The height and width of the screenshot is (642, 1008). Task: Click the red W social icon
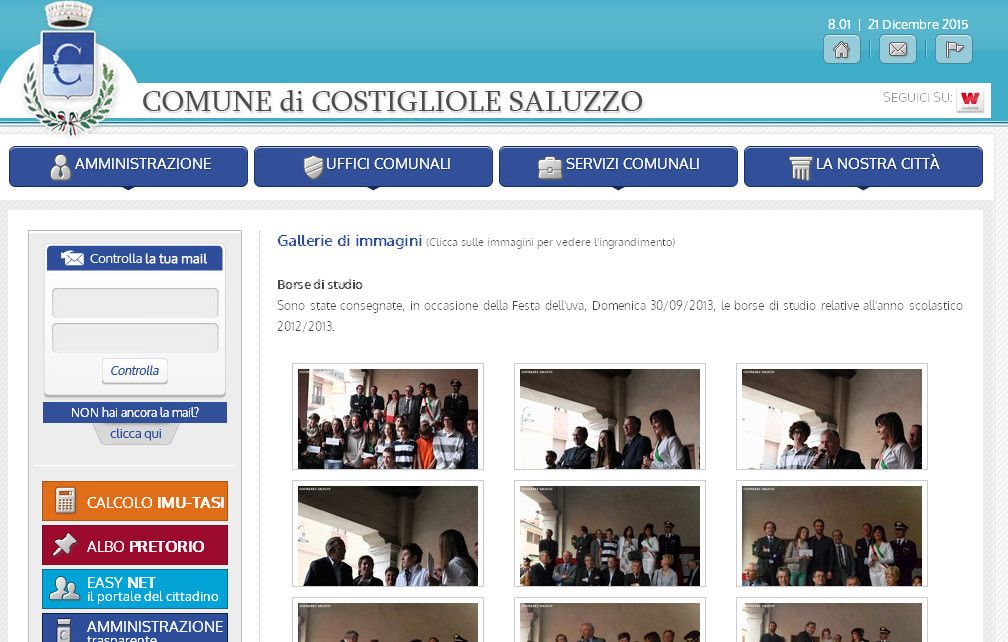click(x=969, y=99)
